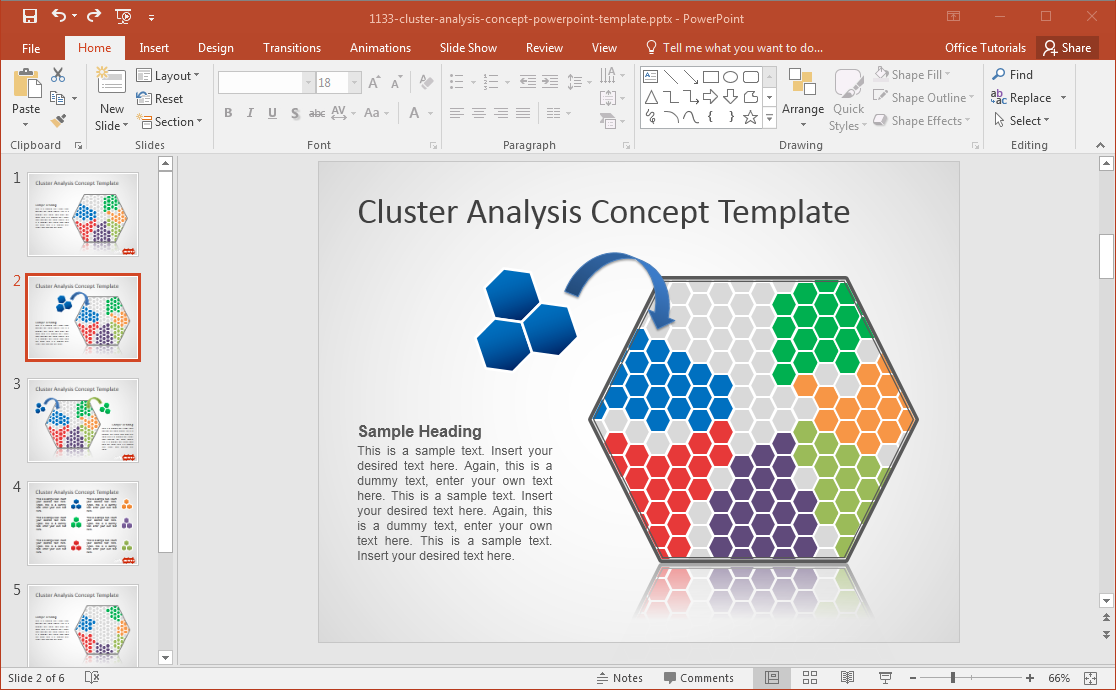The height and width of the screenshot is (690, 1116).
Task: Start Slide Show from status bar
Action: click(885, 678)
